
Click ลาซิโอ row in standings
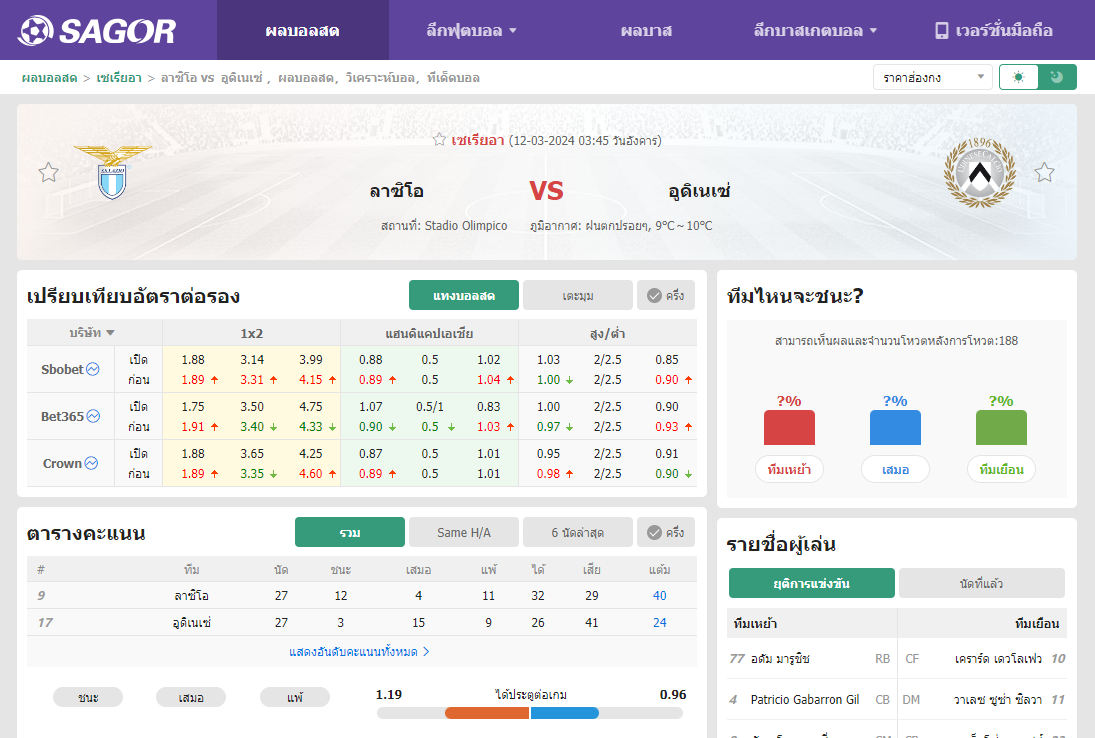click(x=362, y=596)
